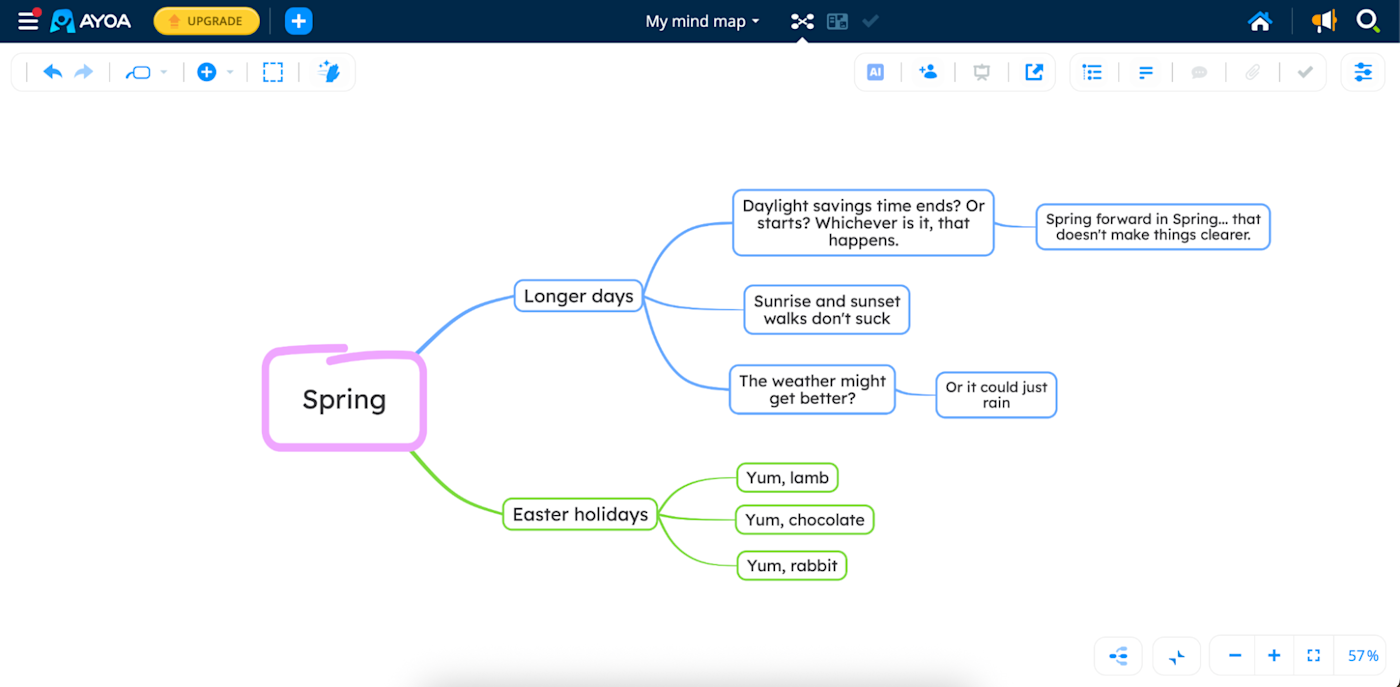1400x687 pixels.
Task: Select the Yum, chocolate node
Action: click(x=805, y=519)
